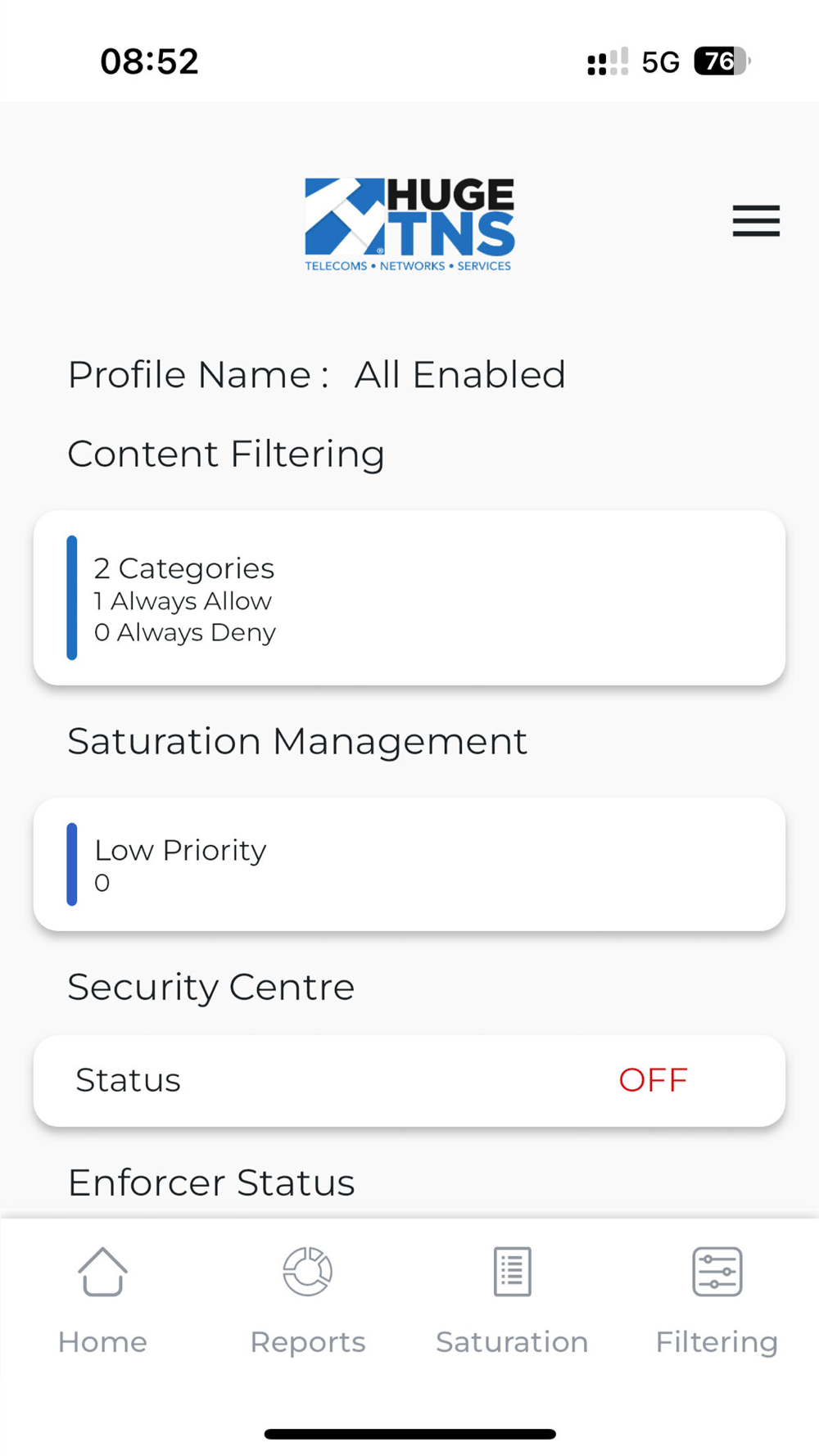Tap the Reports pie chart icon

pyautogui.click(x=307, y=1272)
